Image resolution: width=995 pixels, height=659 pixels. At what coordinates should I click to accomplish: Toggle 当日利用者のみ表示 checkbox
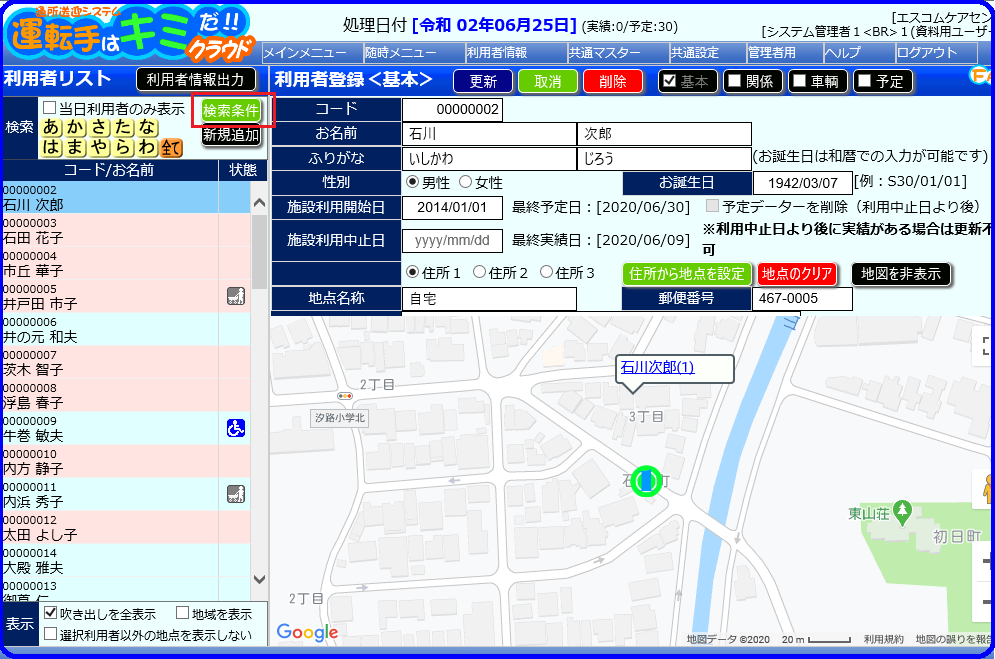pyautogui.click(x=49, y=108)
